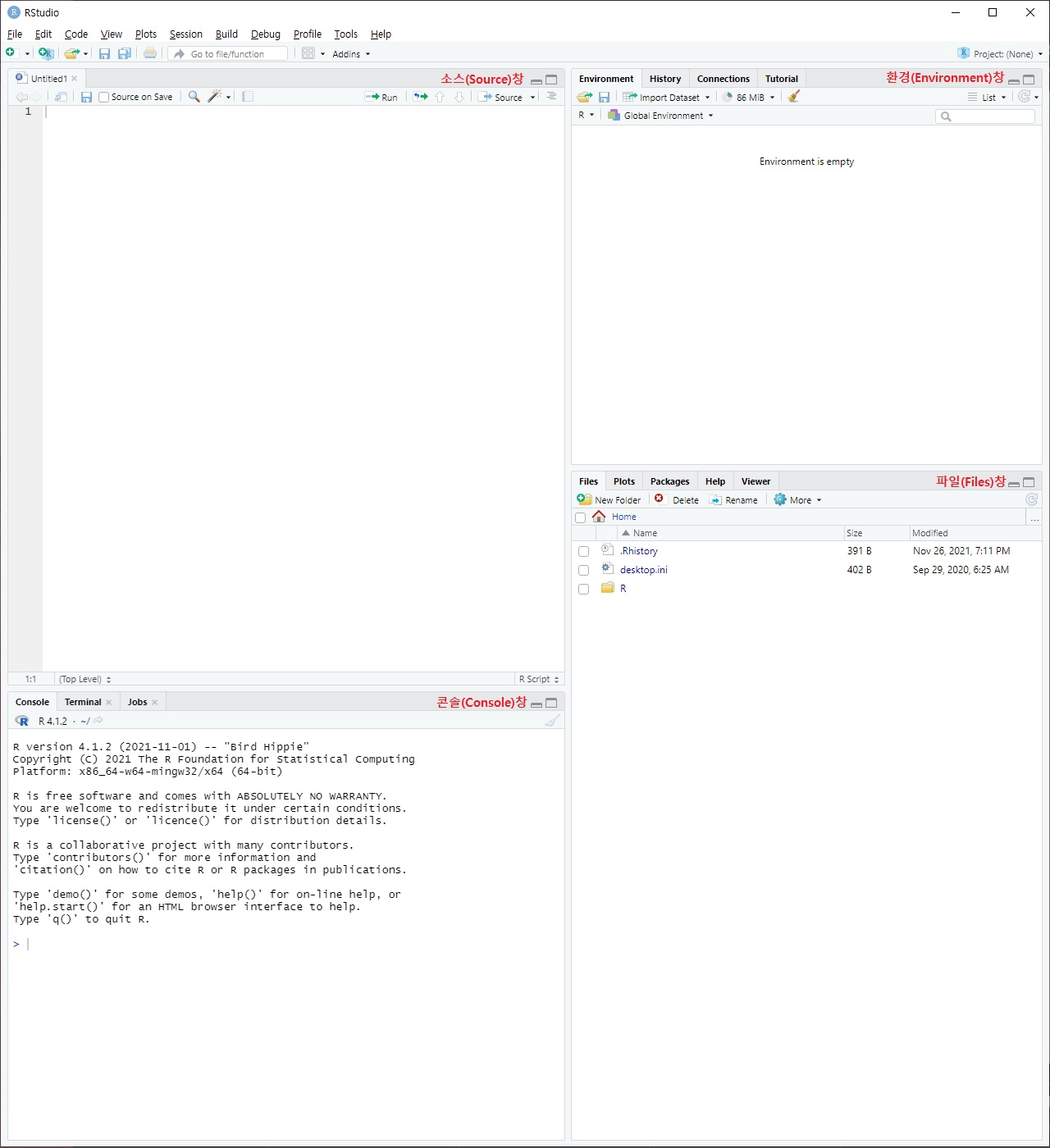Open the Addins dropdown
Screen dimensions: 1050x1148
(351, 54)
